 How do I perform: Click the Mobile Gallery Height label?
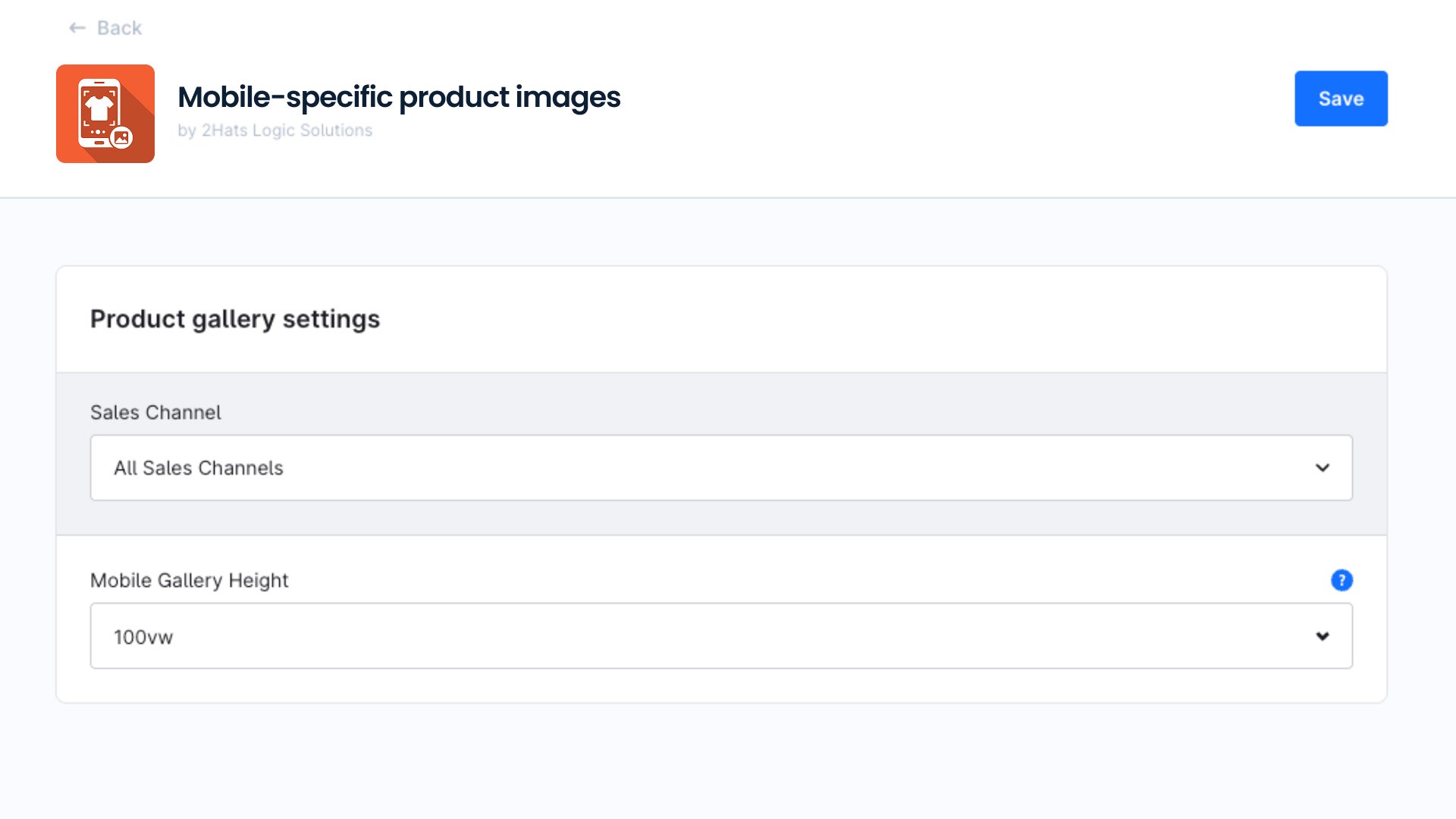189,581
